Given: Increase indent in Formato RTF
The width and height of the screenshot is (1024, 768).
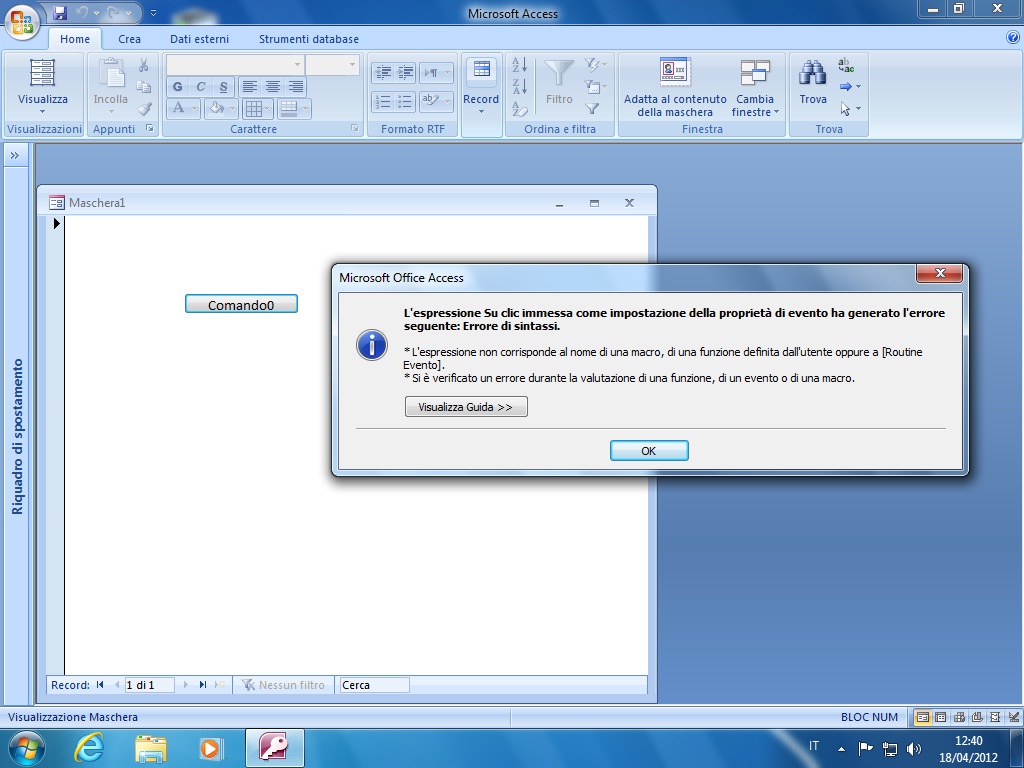Looking at the screenshot, I should pos(406,72).
